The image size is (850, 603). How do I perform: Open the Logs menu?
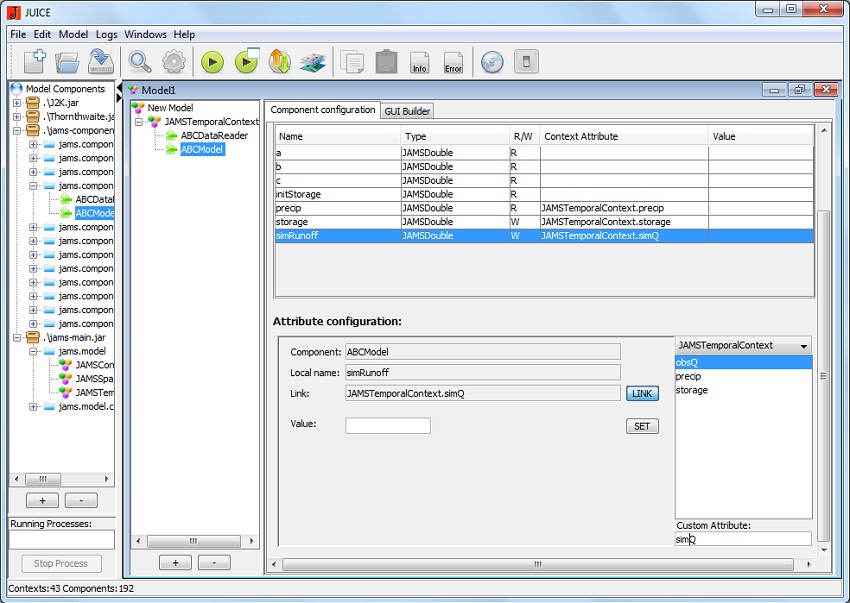[106, 34]
